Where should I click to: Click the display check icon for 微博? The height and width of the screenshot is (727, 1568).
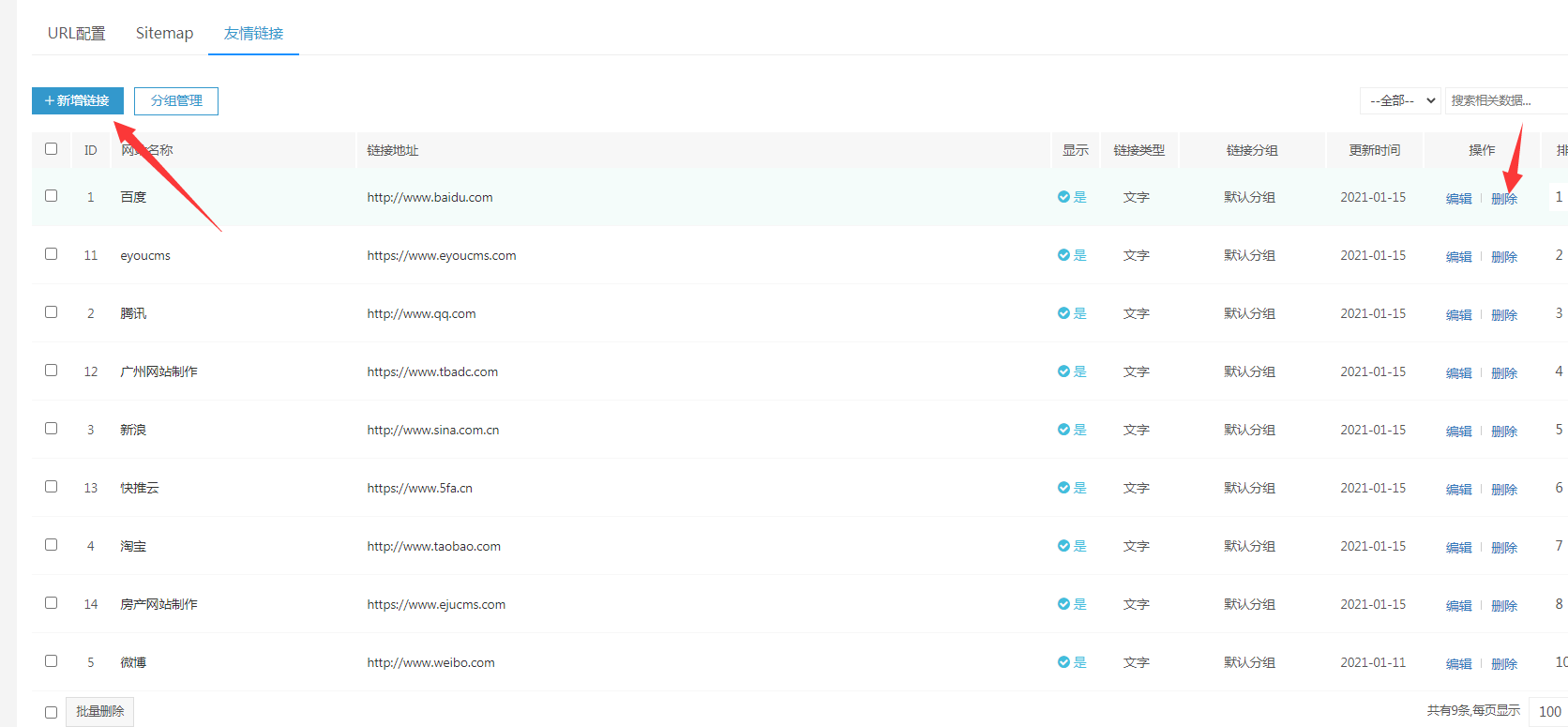[x=1063, y=662]
